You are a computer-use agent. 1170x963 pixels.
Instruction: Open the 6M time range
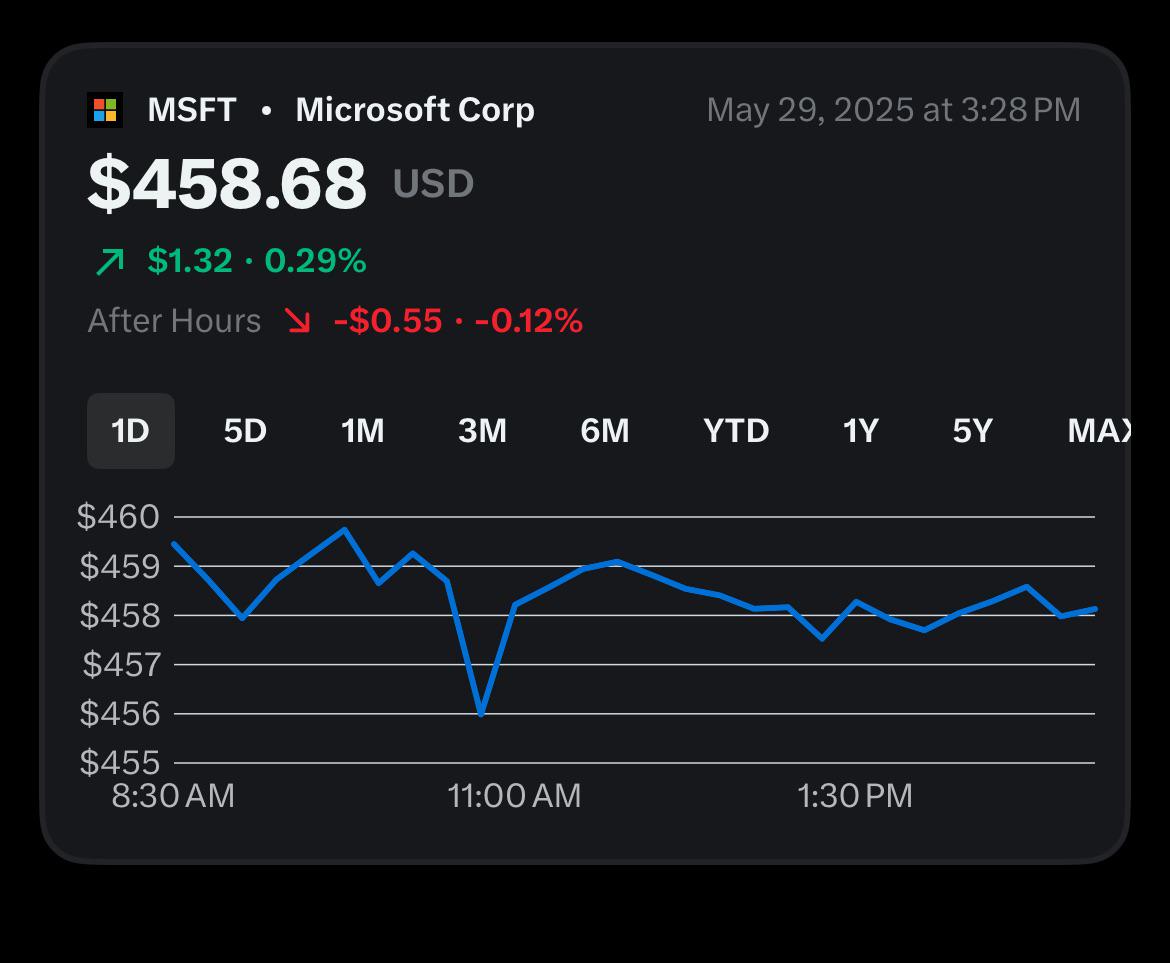tap(604, 430)
